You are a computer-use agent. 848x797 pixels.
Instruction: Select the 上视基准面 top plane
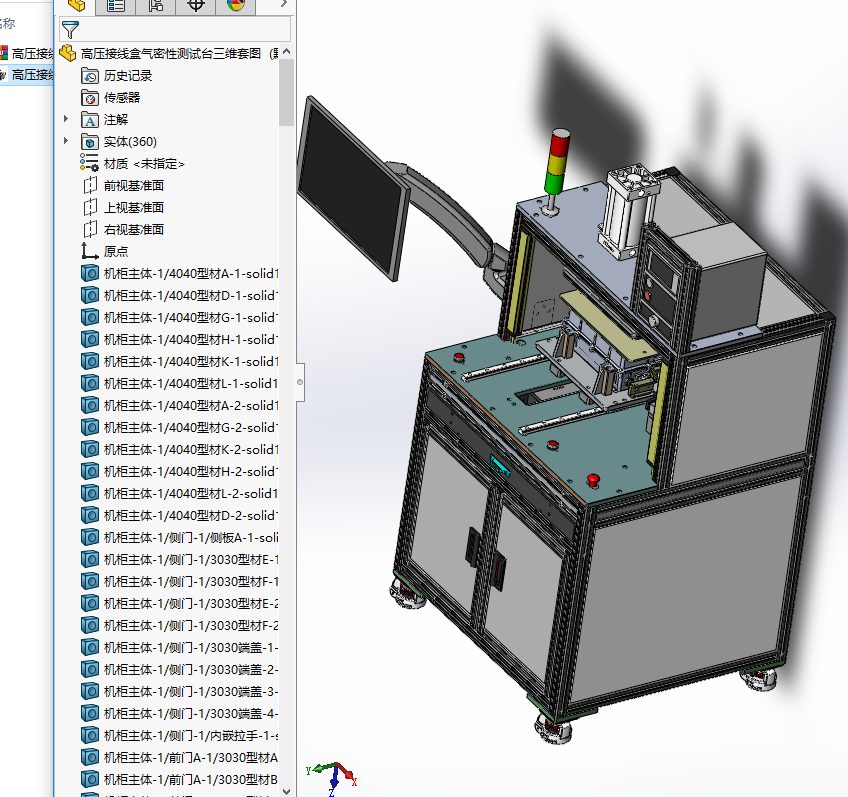122,208
